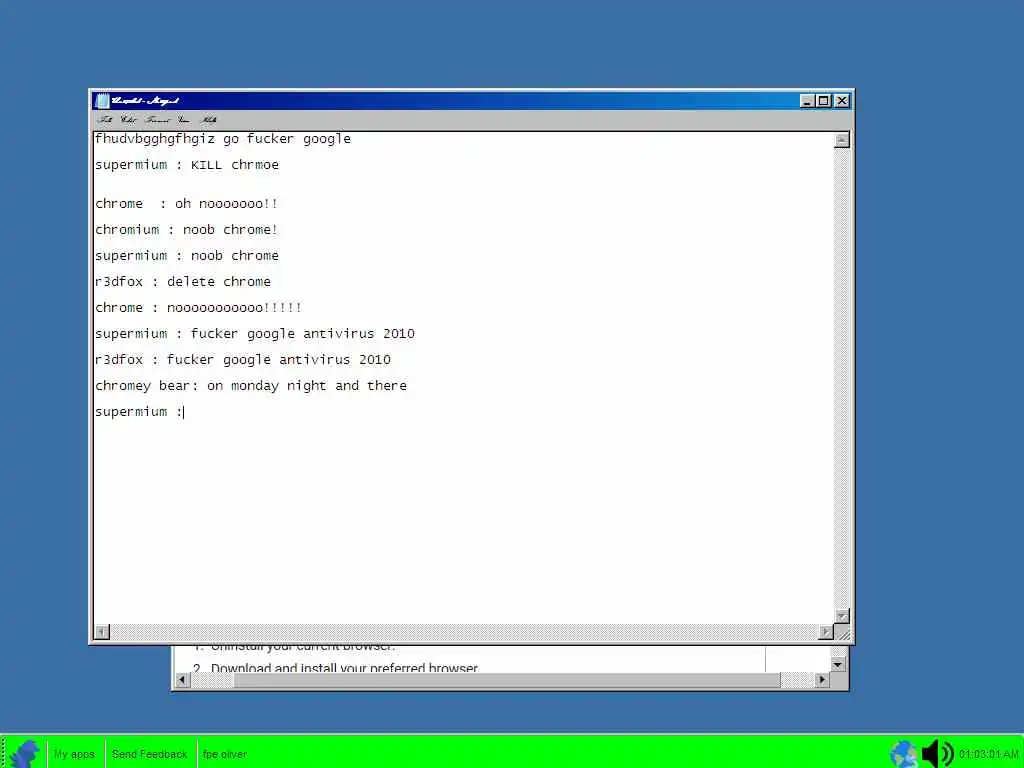1024x768 pixels.
Task: Open the File menu in Notepad
Action: [104, 120]
